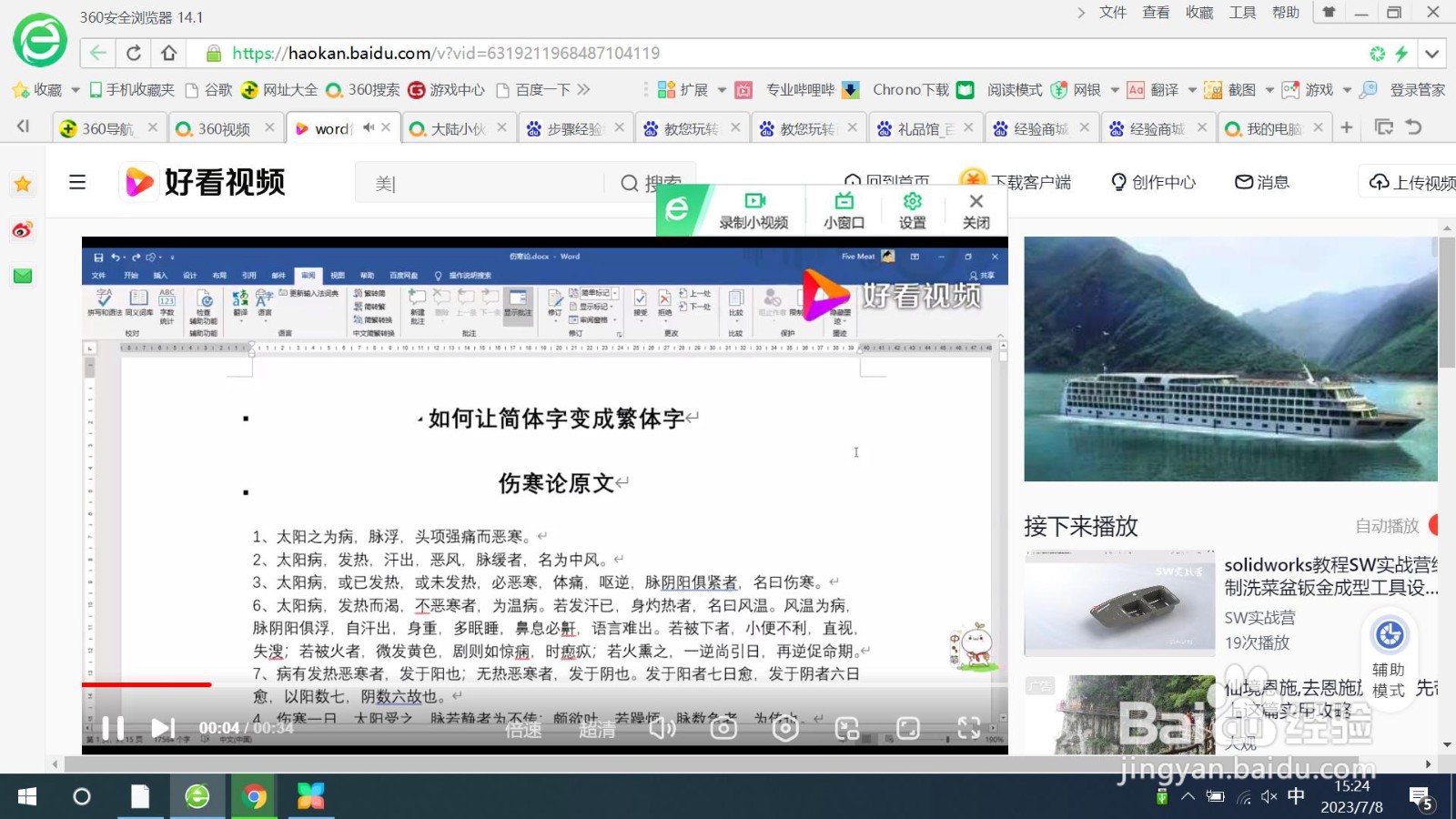Expand the 网银 dropdown arrow
This screenshot has width=1456, height=819.
coord(1115,90)
